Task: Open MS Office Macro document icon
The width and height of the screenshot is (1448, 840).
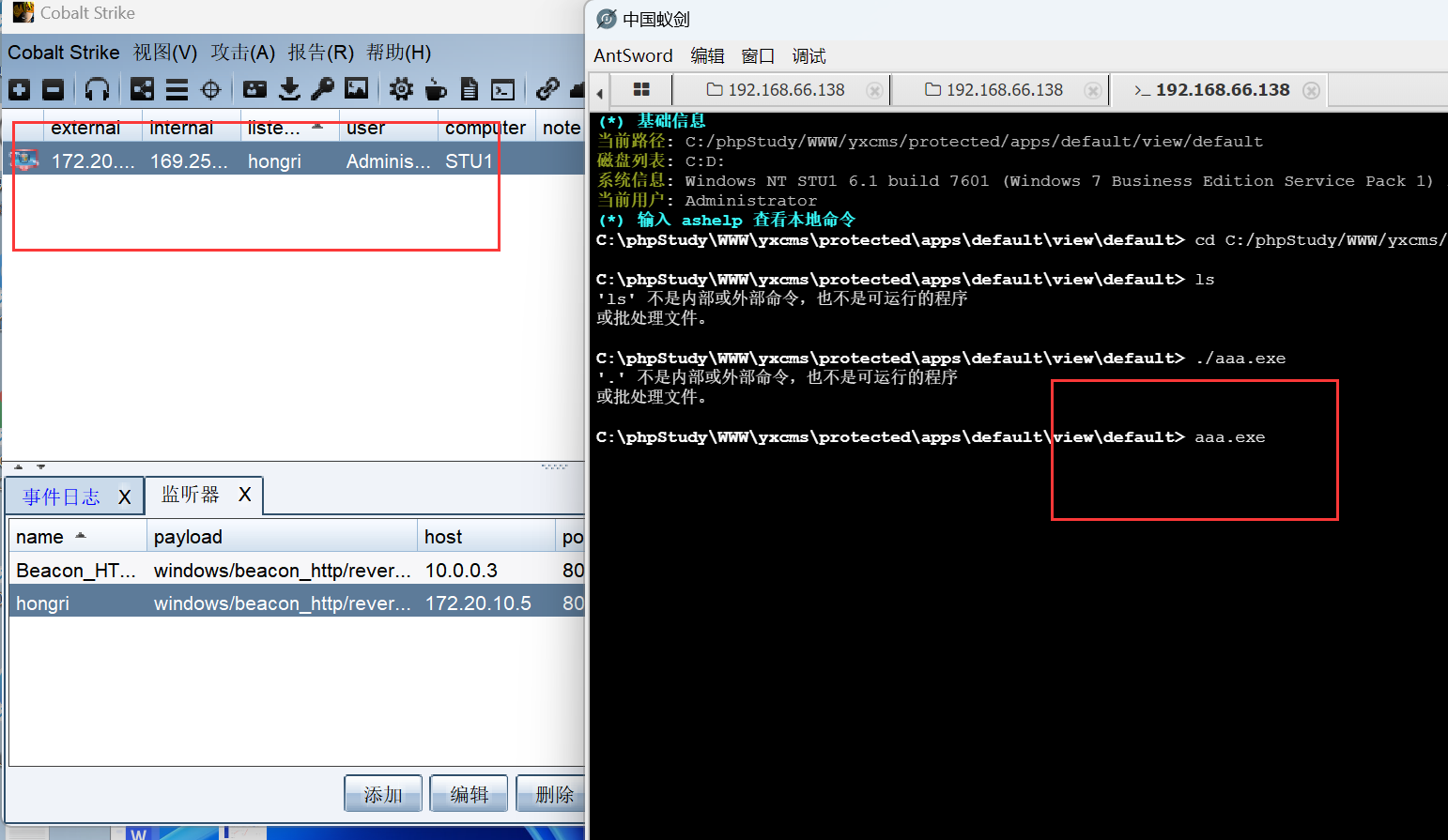Action: tap(470, 90)
